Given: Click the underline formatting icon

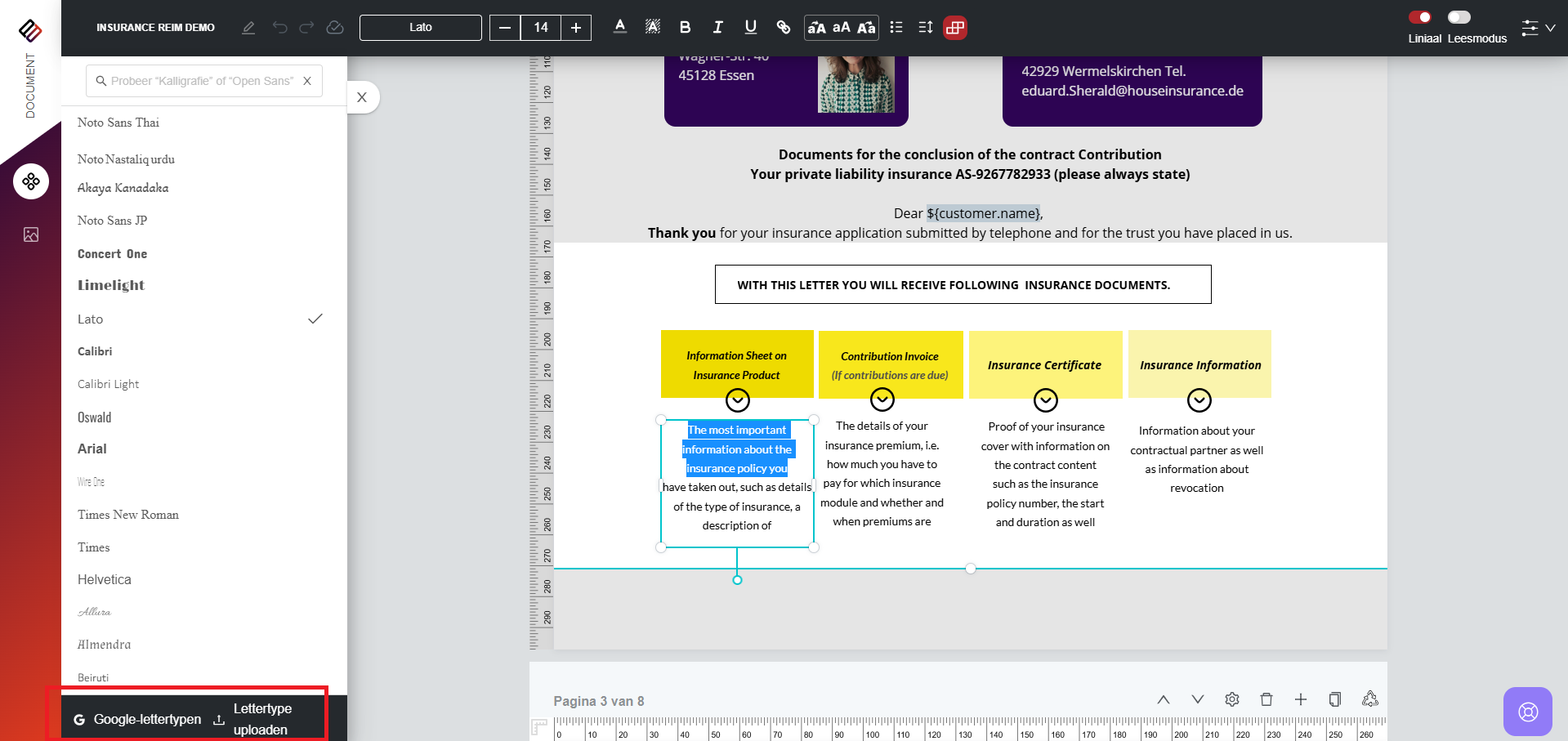Looking at the screenshot, I should point(750,28).
